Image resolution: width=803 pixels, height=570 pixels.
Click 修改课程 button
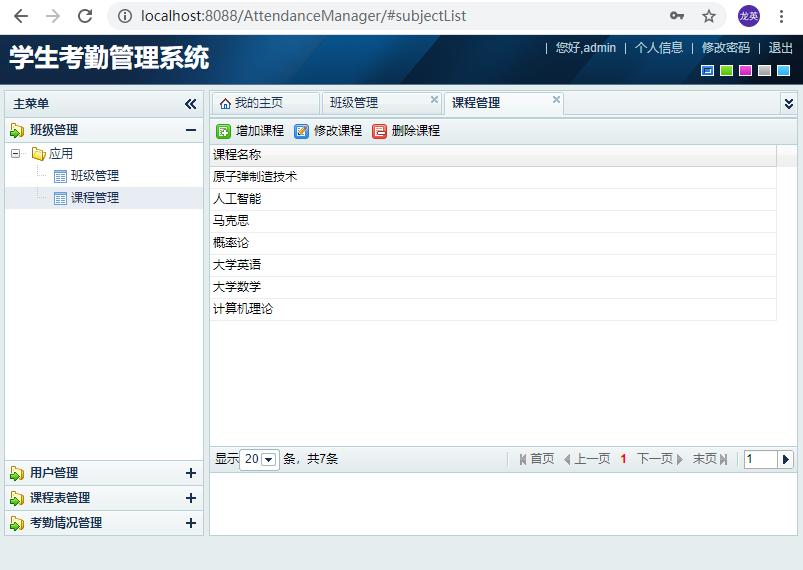click(x=328, y=131)
